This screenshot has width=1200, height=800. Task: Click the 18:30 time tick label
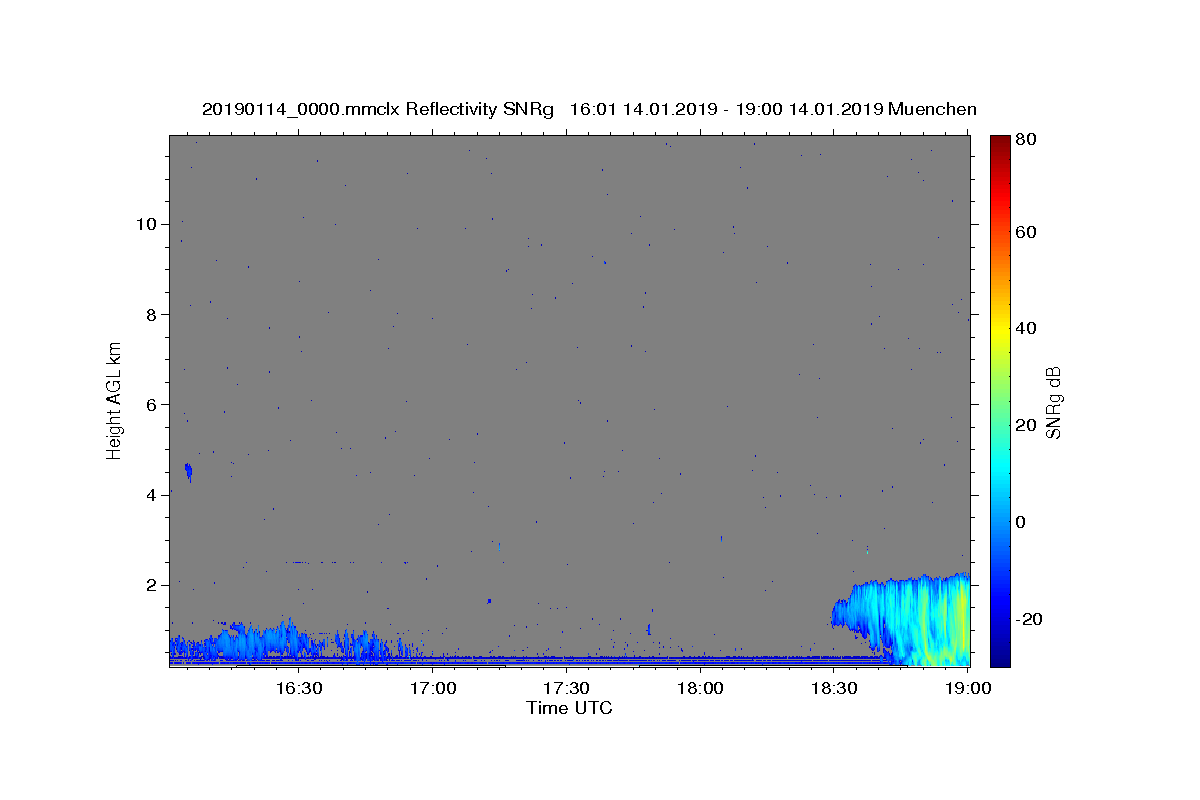(x=835, y=689)
